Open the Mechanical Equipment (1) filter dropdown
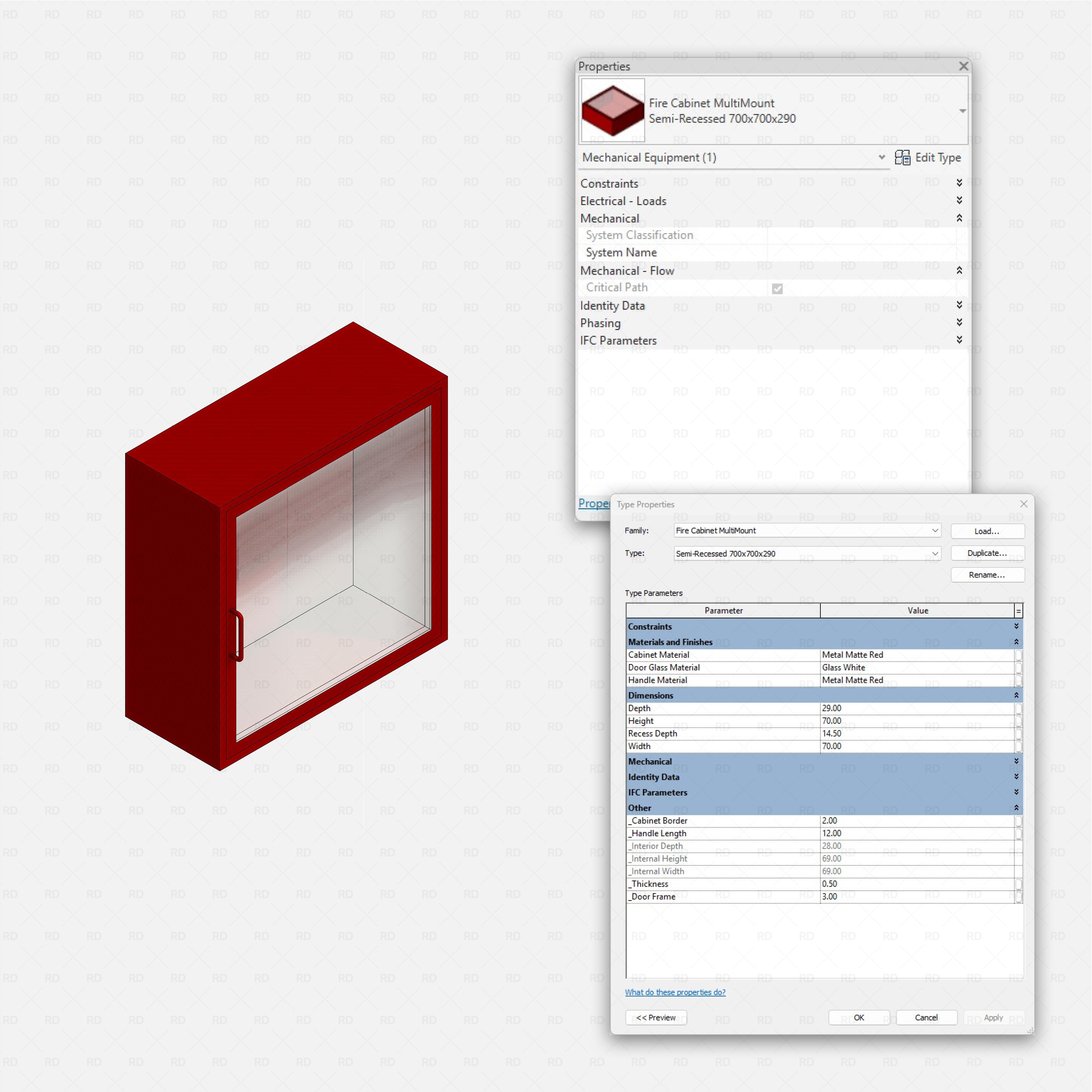 coord(881,158)
